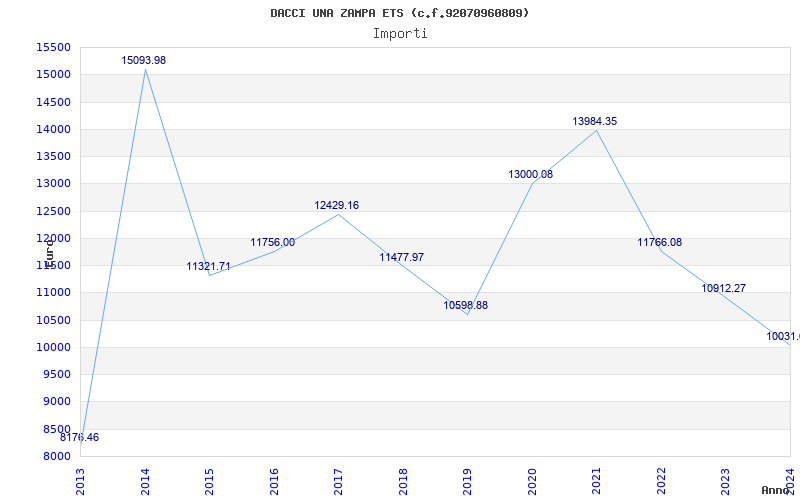Image resolution: width=800 pixels, height=500 pixels.
Task: Click the 10000 y-axis tick label
Action: click(x=53, y=347)
